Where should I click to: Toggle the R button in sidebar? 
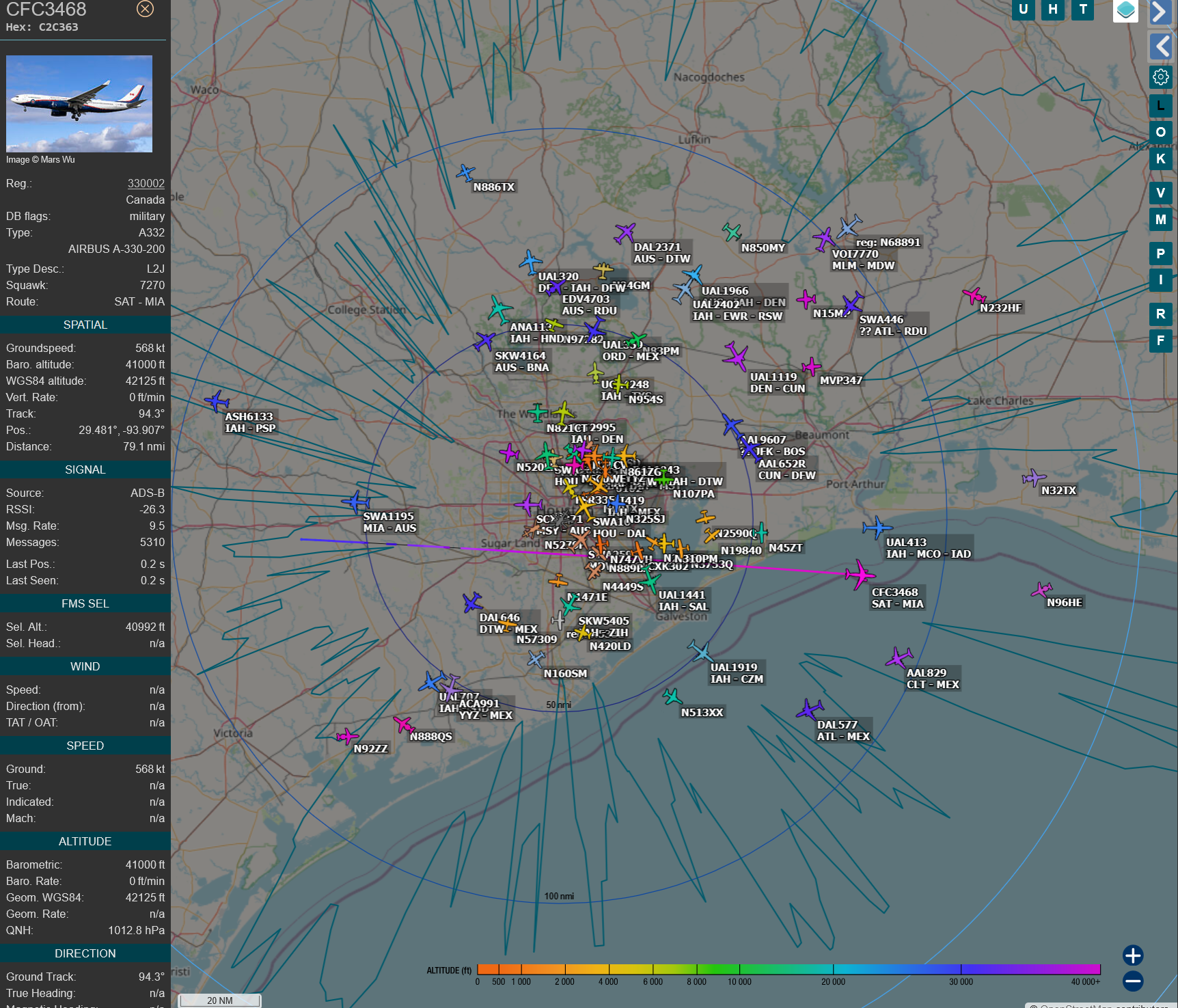(x=1160, y=314)
